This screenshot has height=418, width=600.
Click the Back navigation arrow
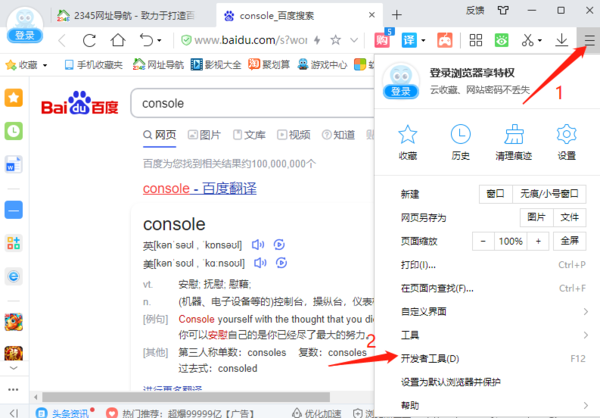tap(62, 40)
